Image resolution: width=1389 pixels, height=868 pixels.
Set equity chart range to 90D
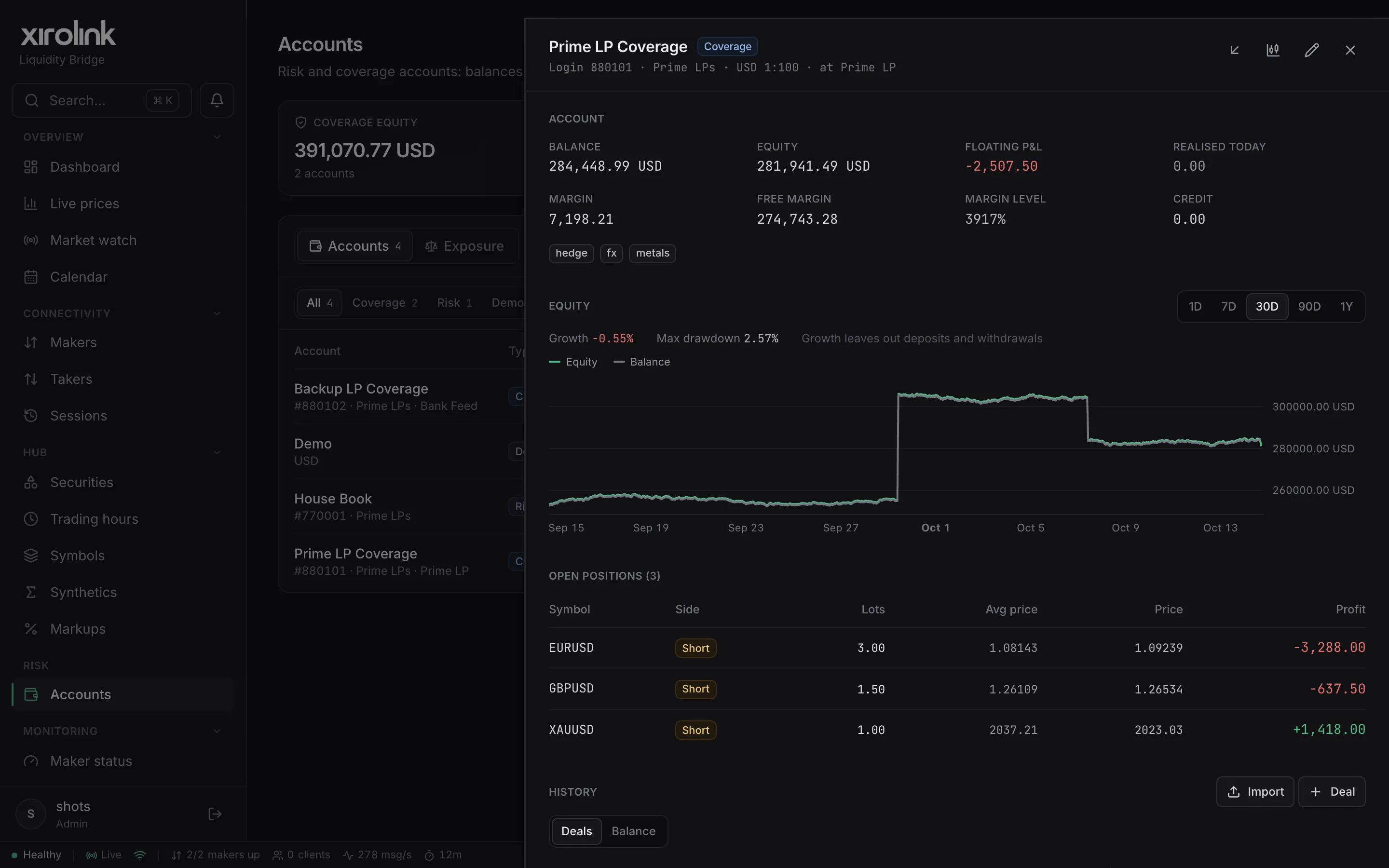(1309, 307)
